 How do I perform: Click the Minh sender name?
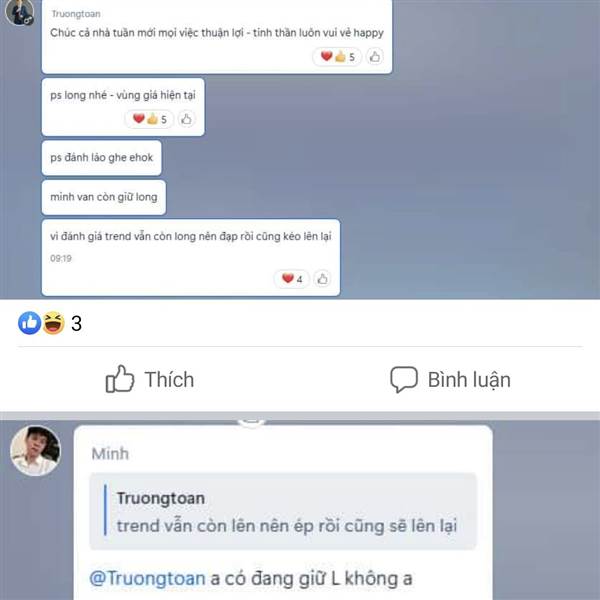click(x=110, y=454)
